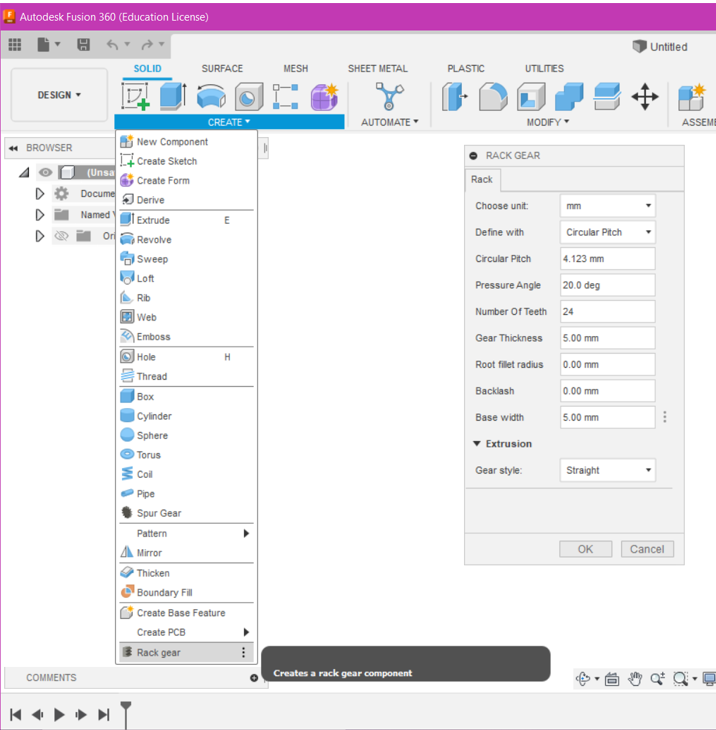Click OK in Rack Gear dialog
Image resolution: width=716 pixels, height=730 pixels.
tap(585, 549)
